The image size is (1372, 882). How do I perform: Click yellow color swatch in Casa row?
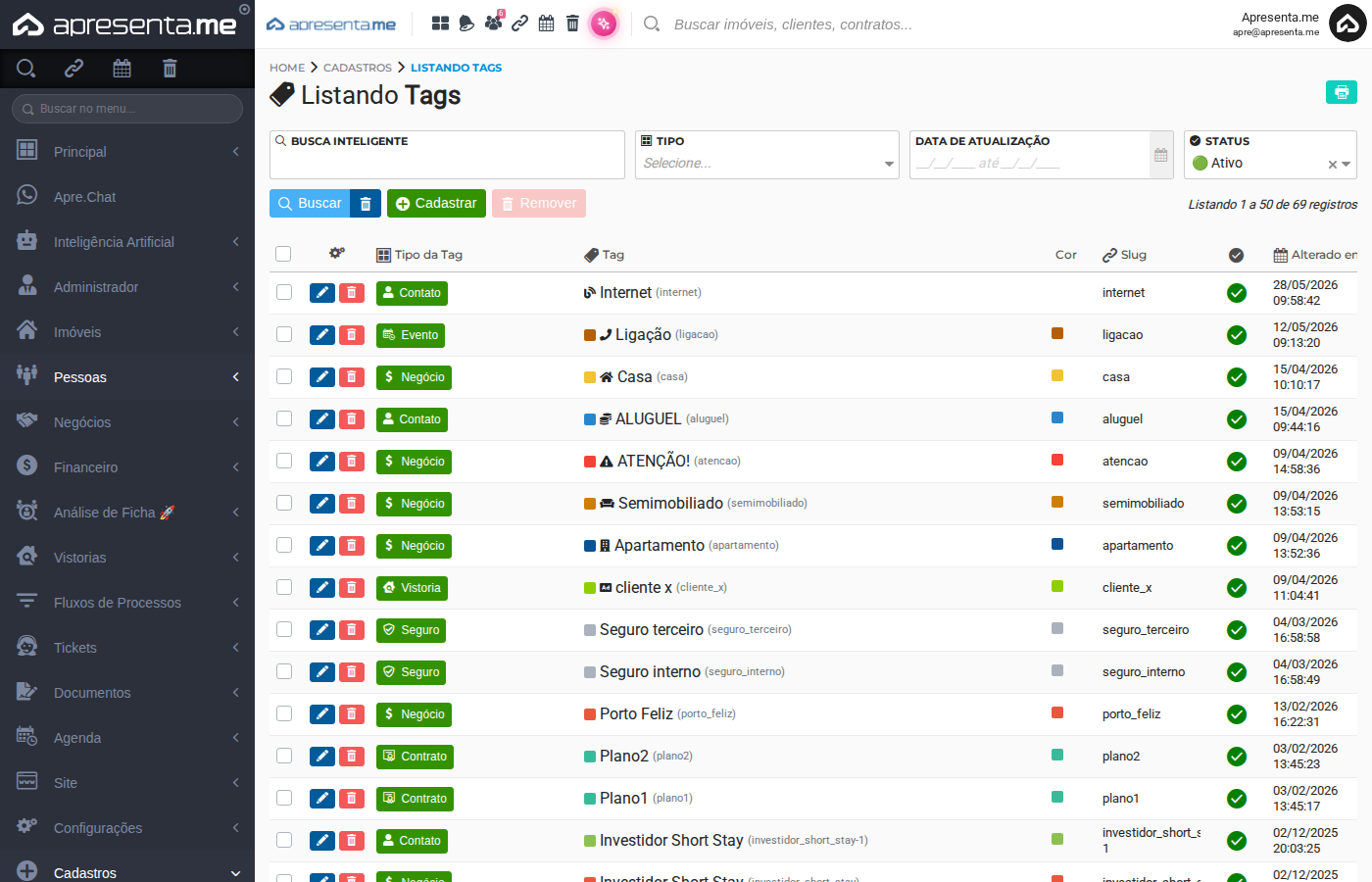tap(1057, 375)
